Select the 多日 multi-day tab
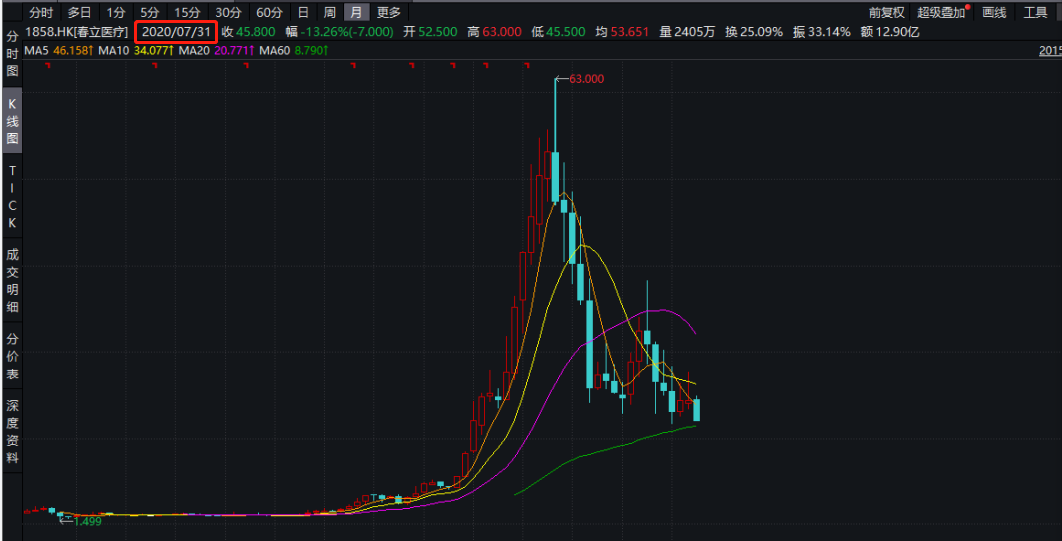The width and height of the screenshot is (1062, 541). pos(79,12)
